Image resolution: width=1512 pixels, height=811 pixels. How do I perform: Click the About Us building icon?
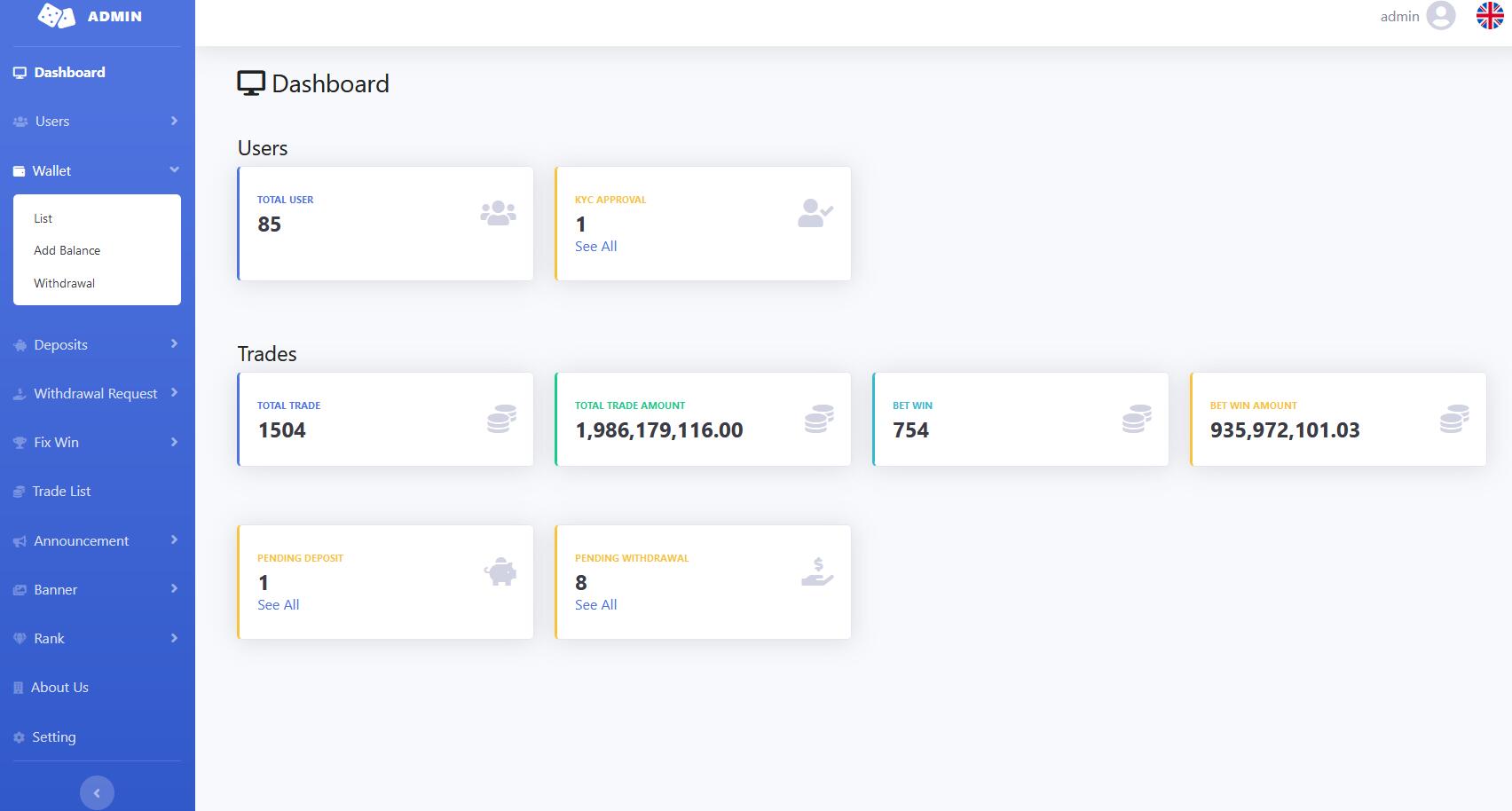tap(18, 688)
